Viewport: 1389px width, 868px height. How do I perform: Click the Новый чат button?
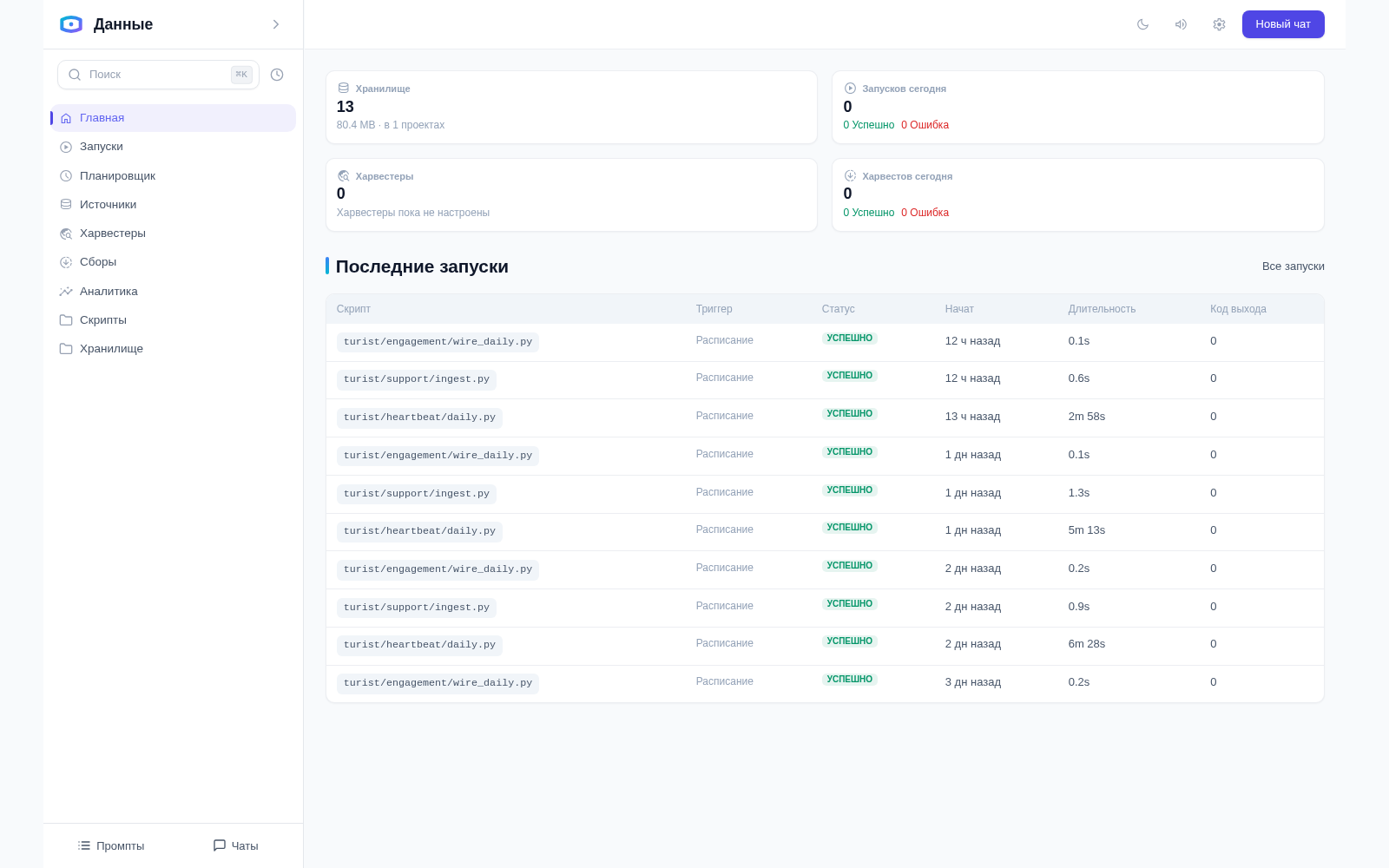(x=1283, y=24)
